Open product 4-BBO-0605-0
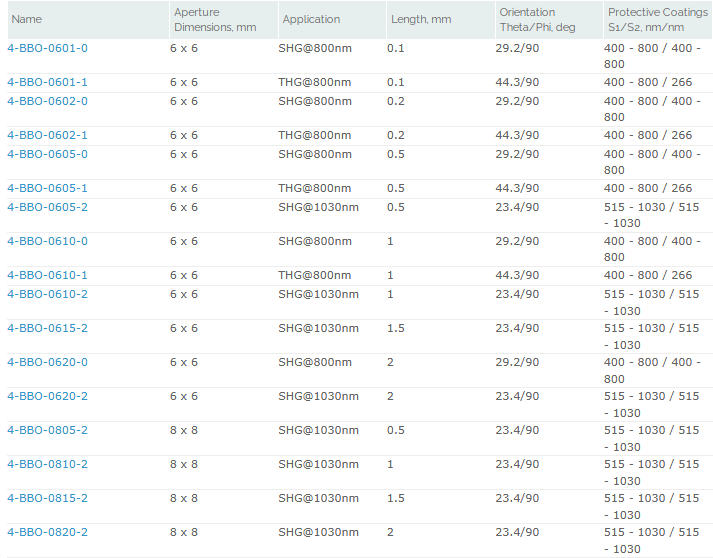This screenshot has width=713, height=558. click(47, 154)
